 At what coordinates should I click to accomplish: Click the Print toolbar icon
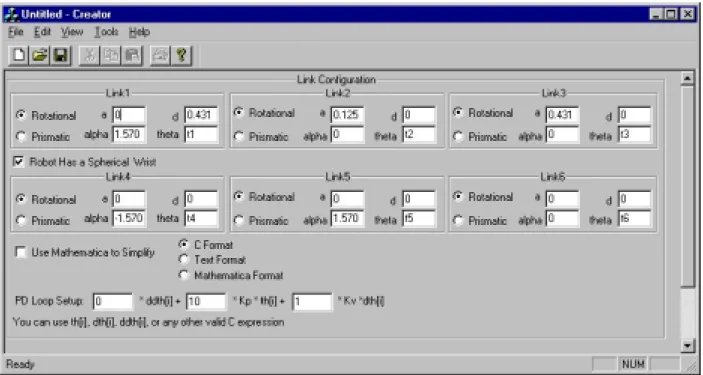click(160, 56)
